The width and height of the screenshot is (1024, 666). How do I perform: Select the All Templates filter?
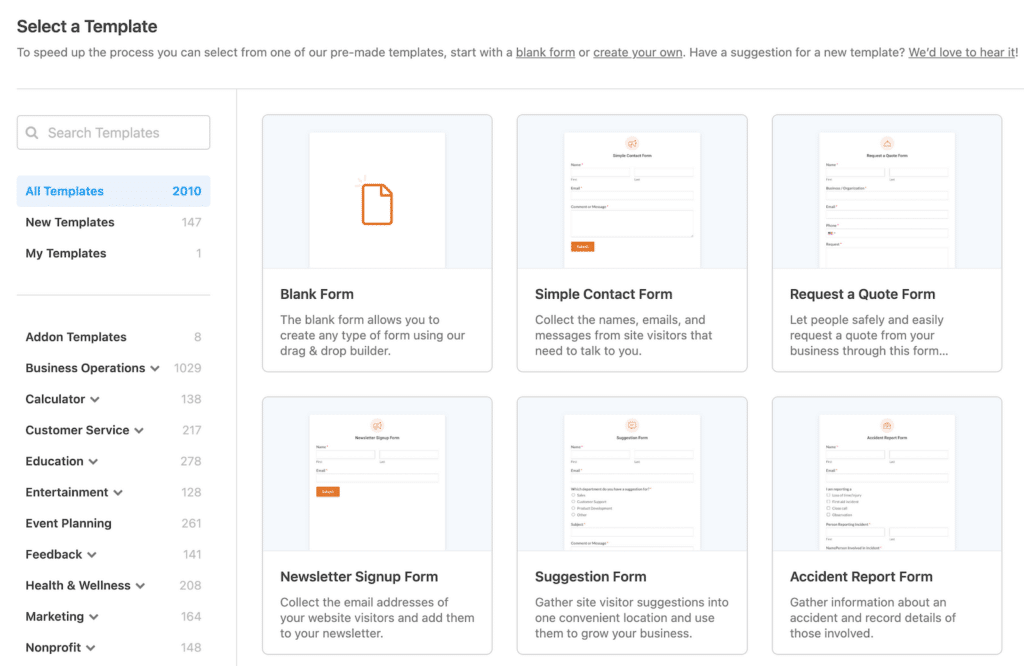(x=64, y=190)
